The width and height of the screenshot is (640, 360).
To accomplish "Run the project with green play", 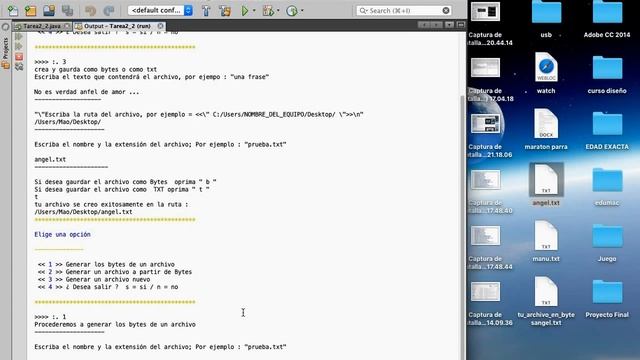I will [244, 11].
